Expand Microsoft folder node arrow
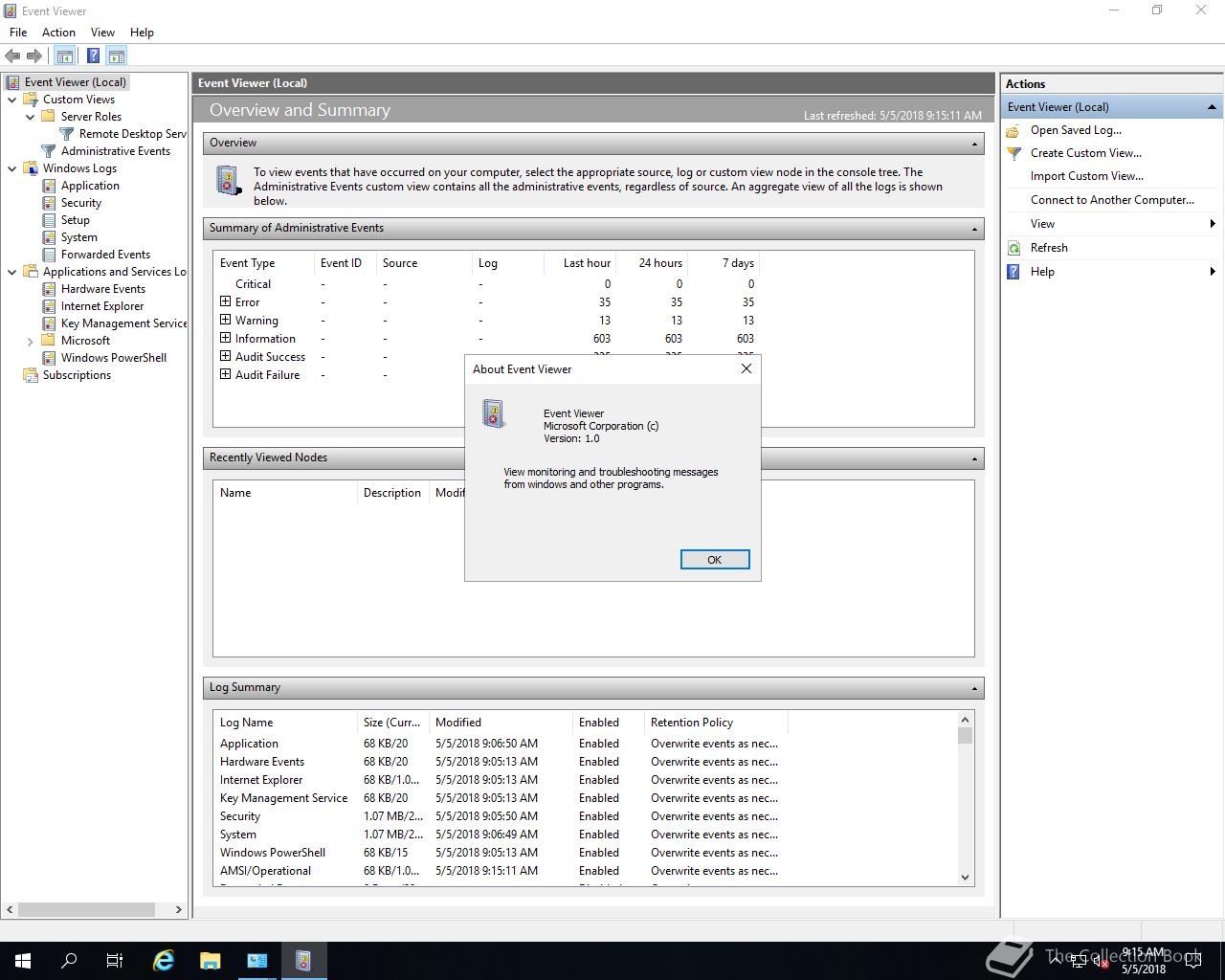 coord(31,341)
